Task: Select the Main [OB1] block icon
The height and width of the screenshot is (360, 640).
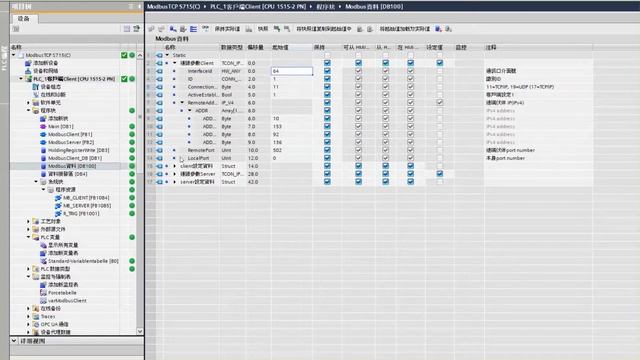Action: 43,127
